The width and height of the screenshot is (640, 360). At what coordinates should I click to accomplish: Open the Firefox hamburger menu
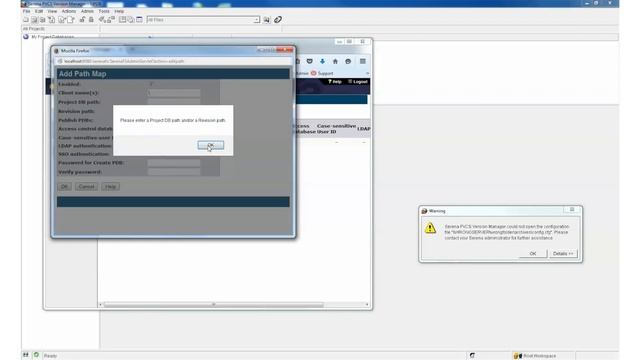click(x=362, y=61)
